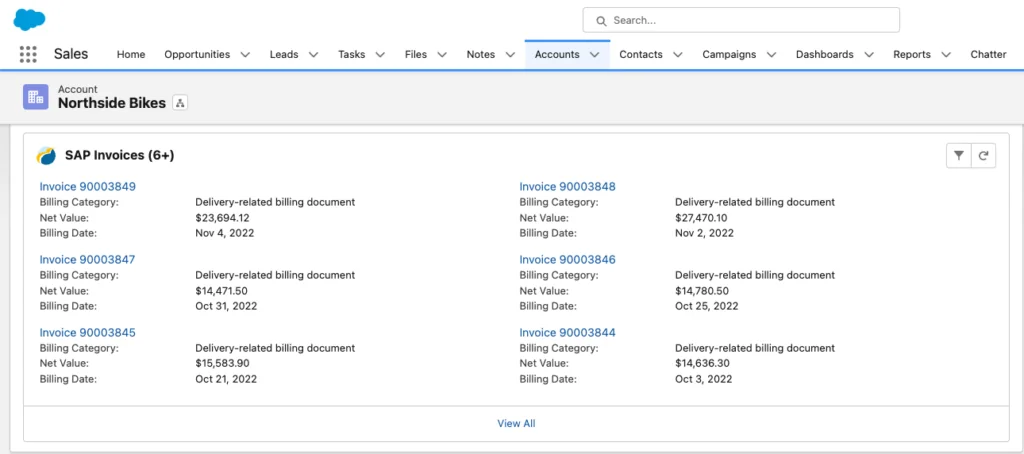
Task: Select net value $15,583.90
Action: (222, 364)
